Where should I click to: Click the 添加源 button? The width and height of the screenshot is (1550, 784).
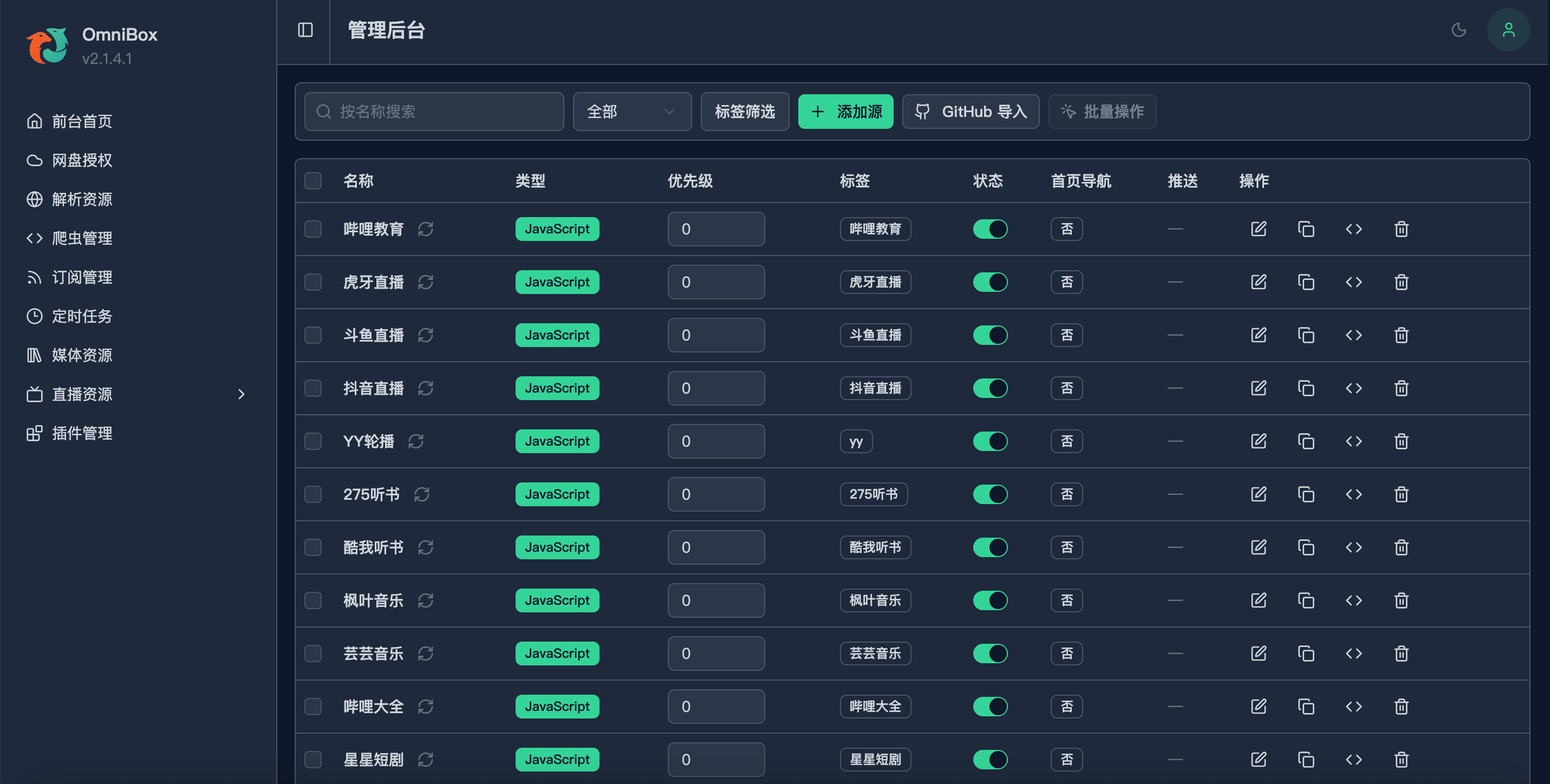pos(845,112)
